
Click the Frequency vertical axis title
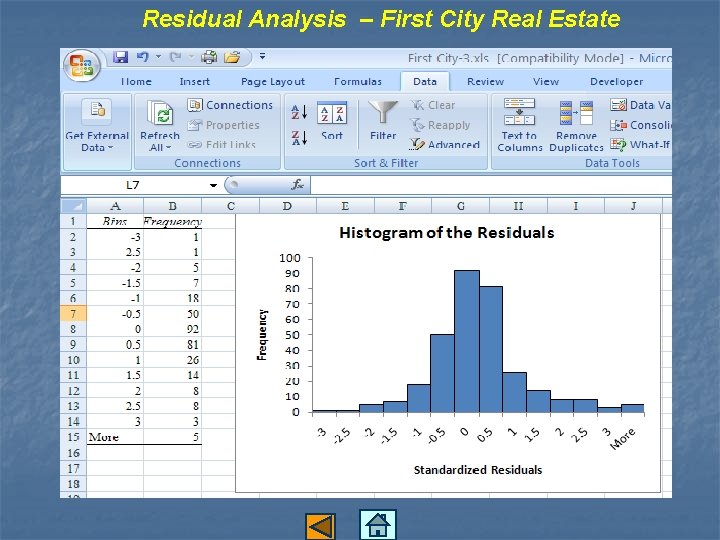click(262, 334)
